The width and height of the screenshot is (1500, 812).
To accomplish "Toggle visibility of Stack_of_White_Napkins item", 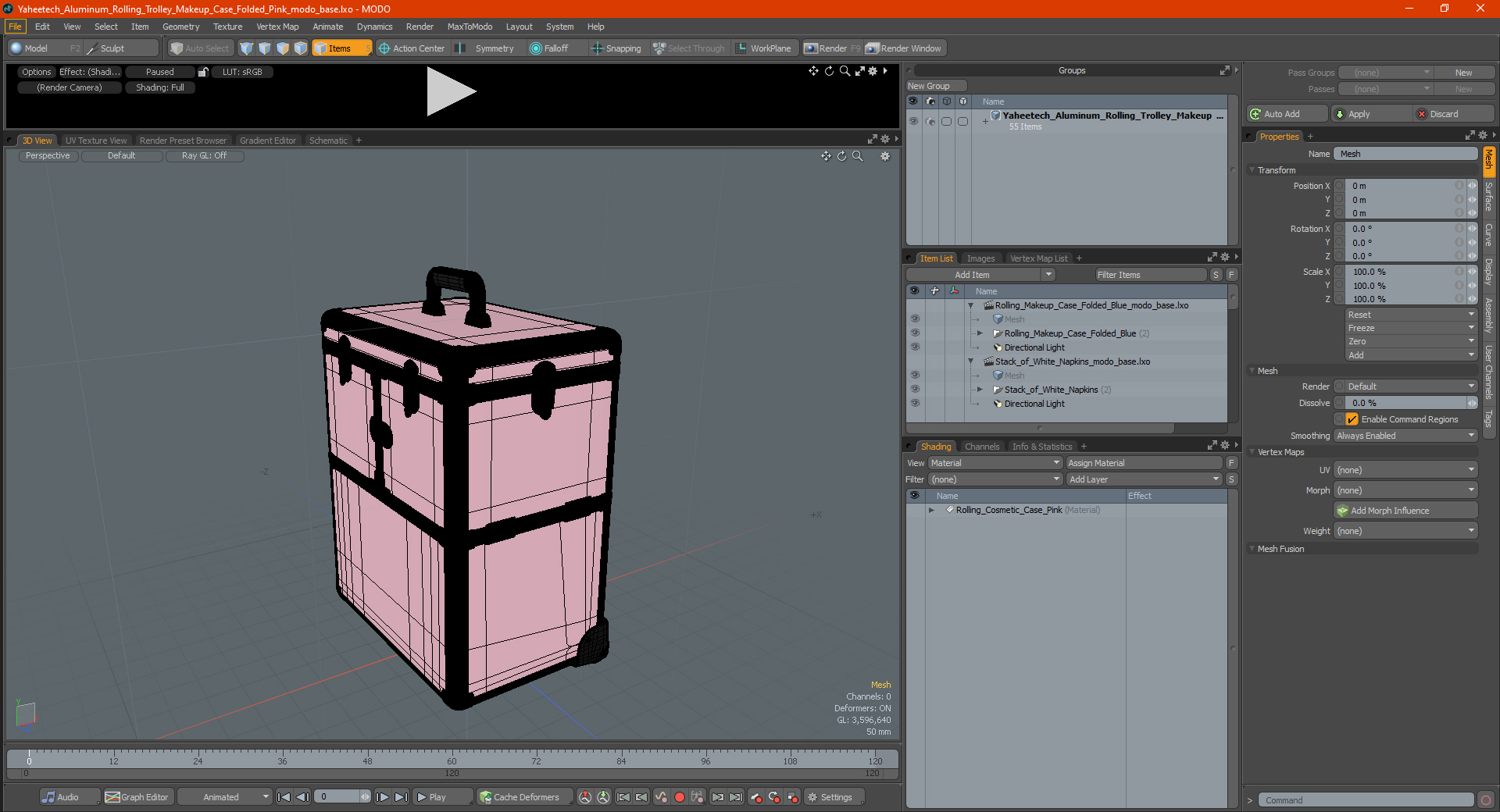I will pyautogui.click(x=915, y=390).
